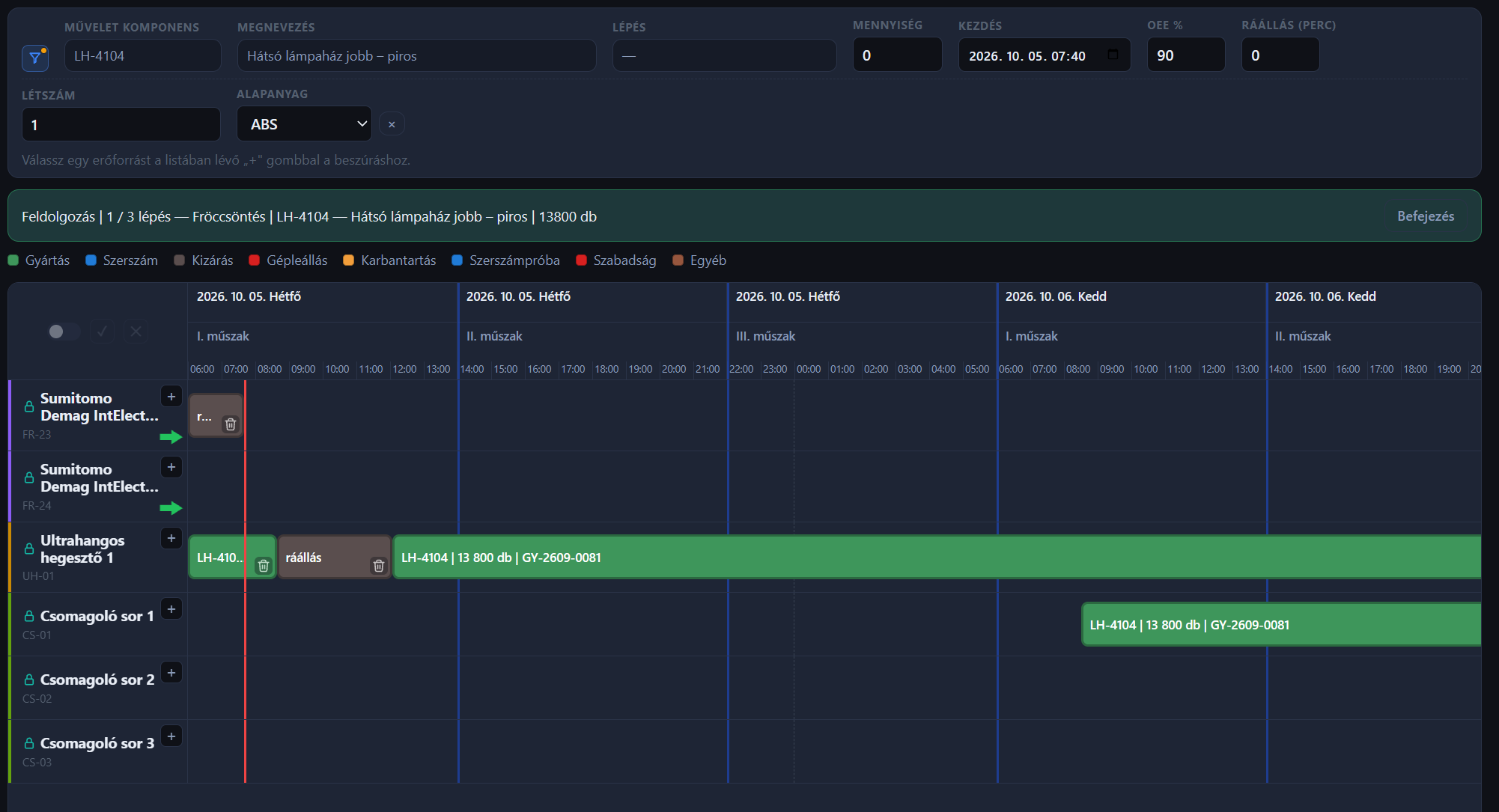1499x812 pixels.
Task: Click the Ráállás (perc) field
Action: coord(1280,55)
